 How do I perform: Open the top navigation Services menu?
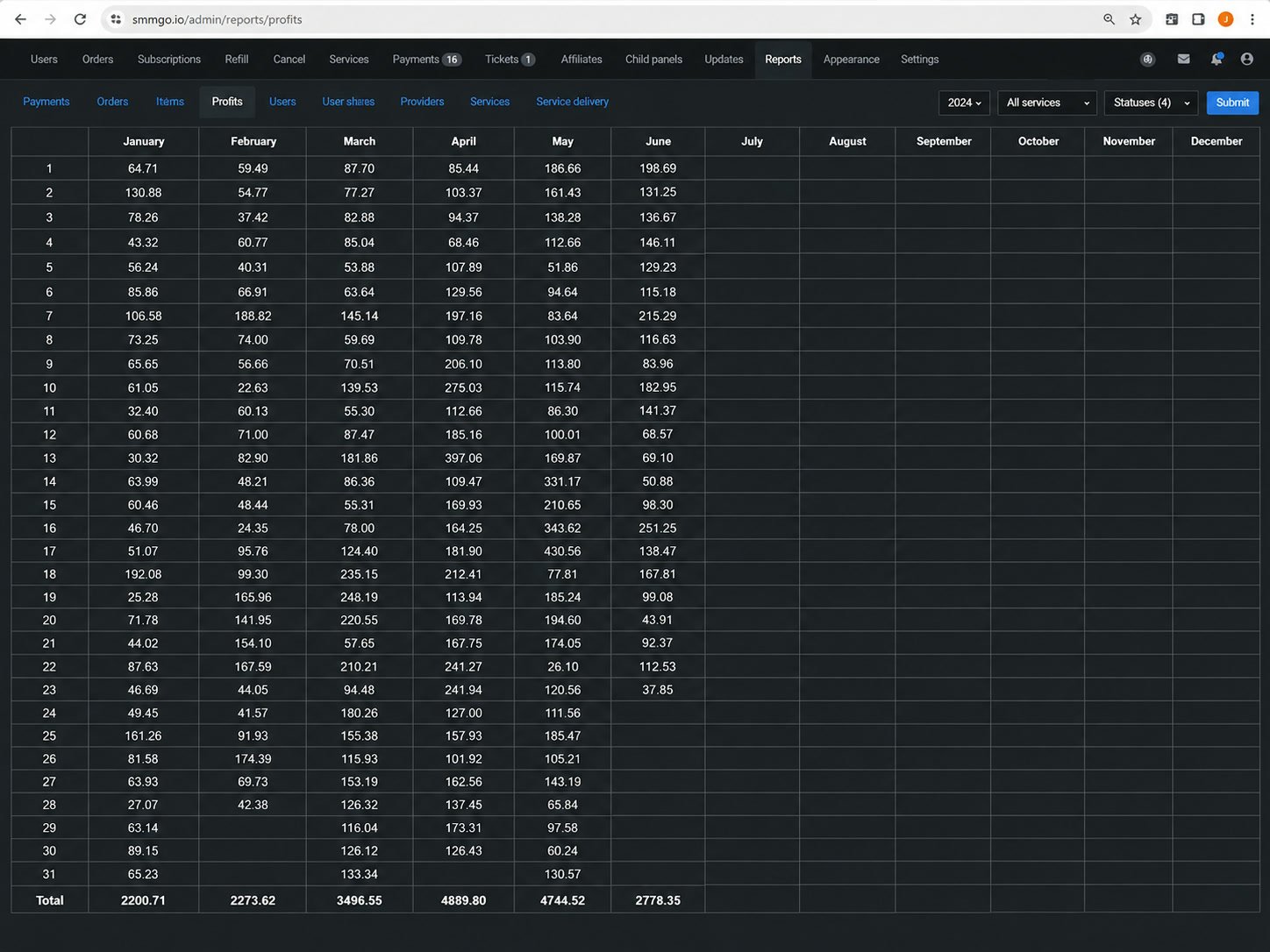tap(348, 60)
